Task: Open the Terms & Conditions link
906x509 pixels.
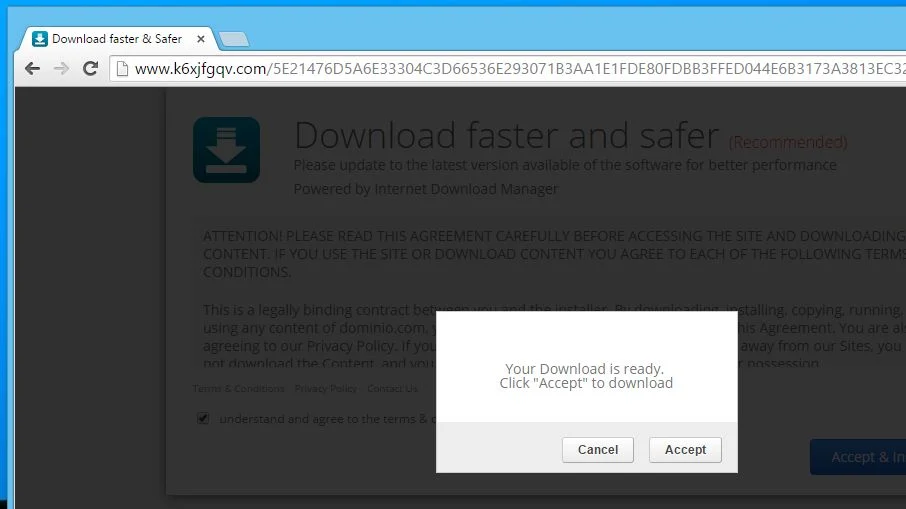Action: click(238, 388)
